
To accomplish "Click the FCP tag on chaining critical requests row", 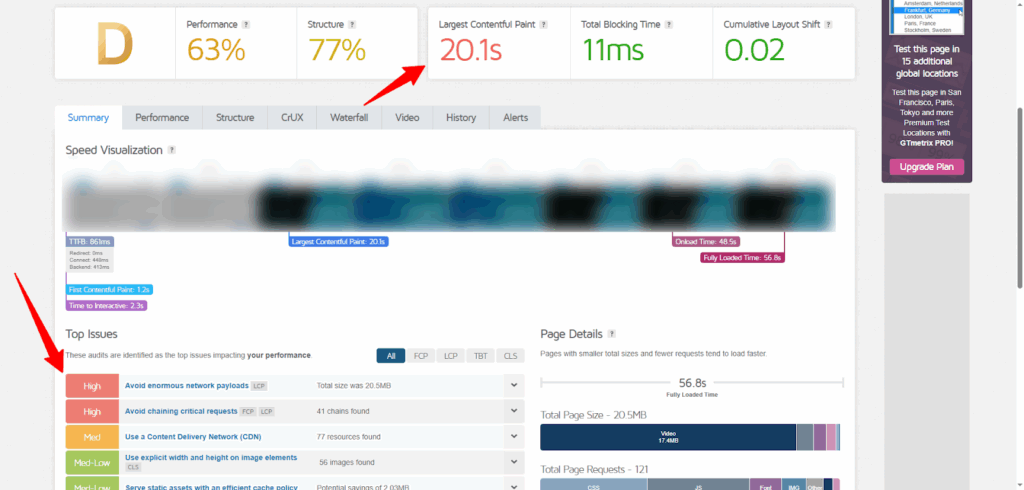I will (x=248, y=411).
